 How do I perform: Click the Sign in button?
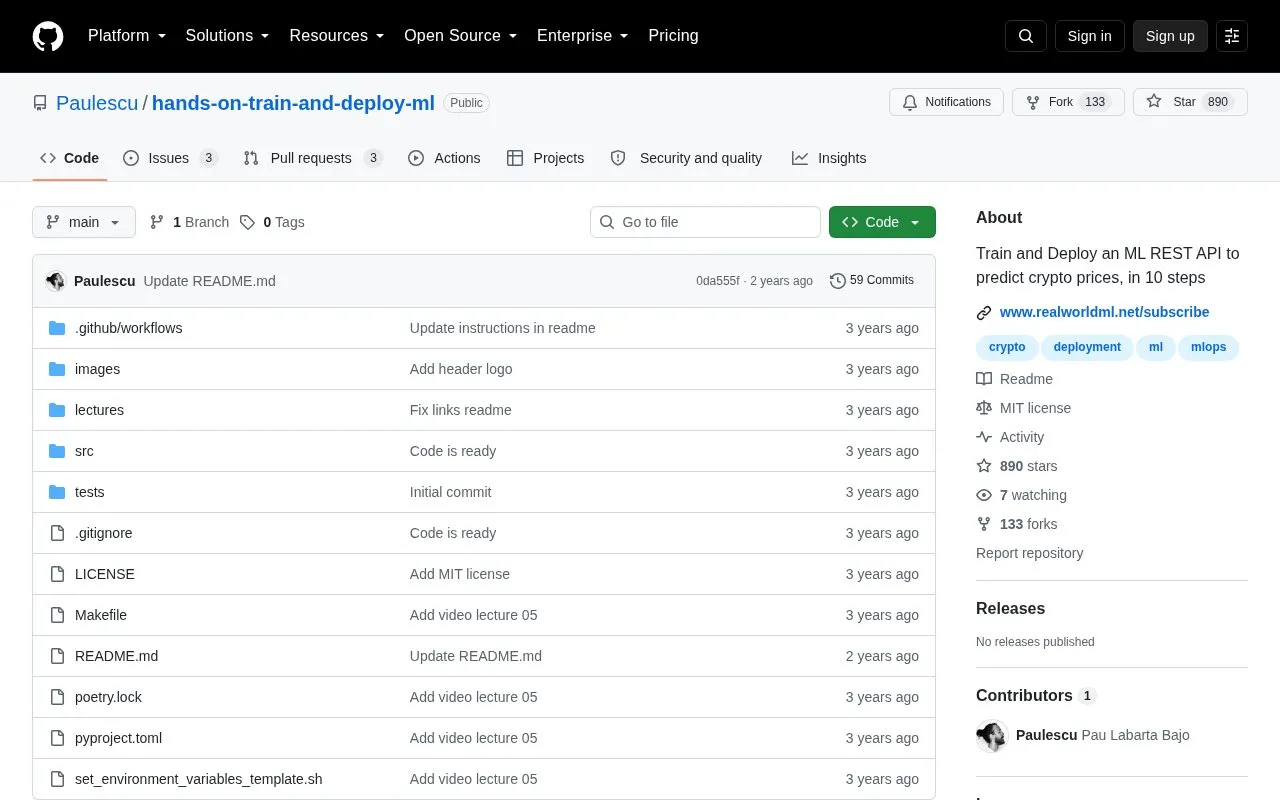point(1089,36)
